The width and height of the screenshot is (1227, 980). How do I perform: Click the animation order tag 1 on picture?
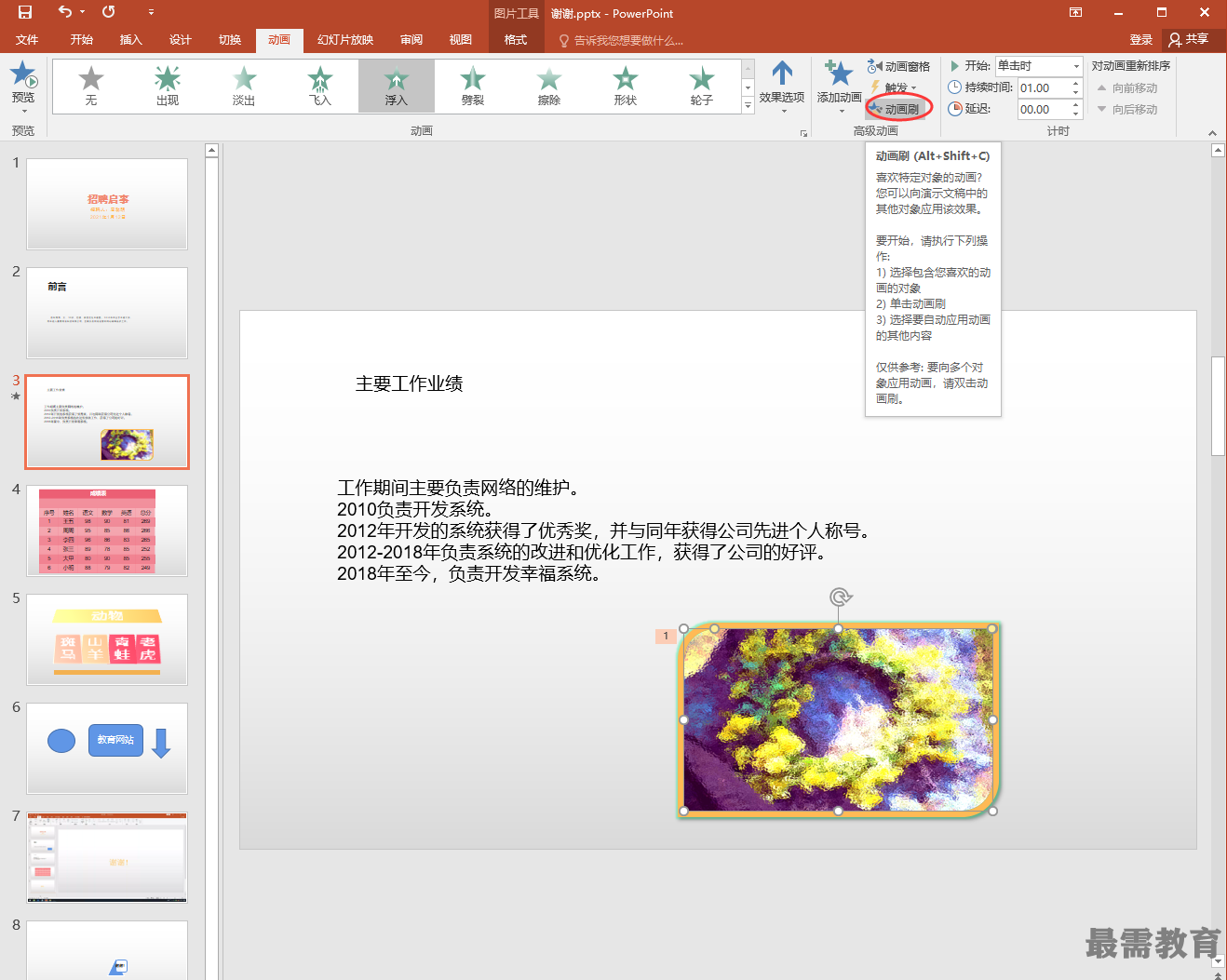[666, 636]
